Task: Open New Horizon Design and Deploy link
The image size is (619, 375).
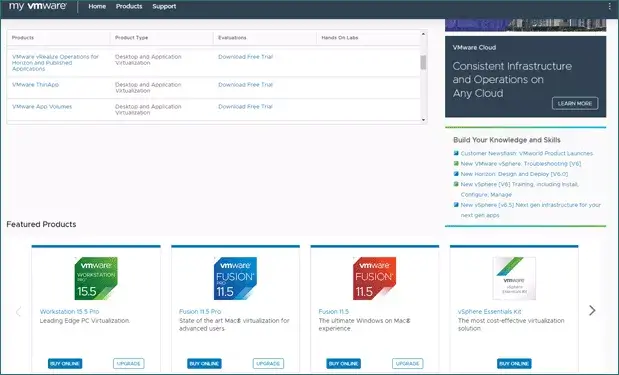Action: point(514,174)
